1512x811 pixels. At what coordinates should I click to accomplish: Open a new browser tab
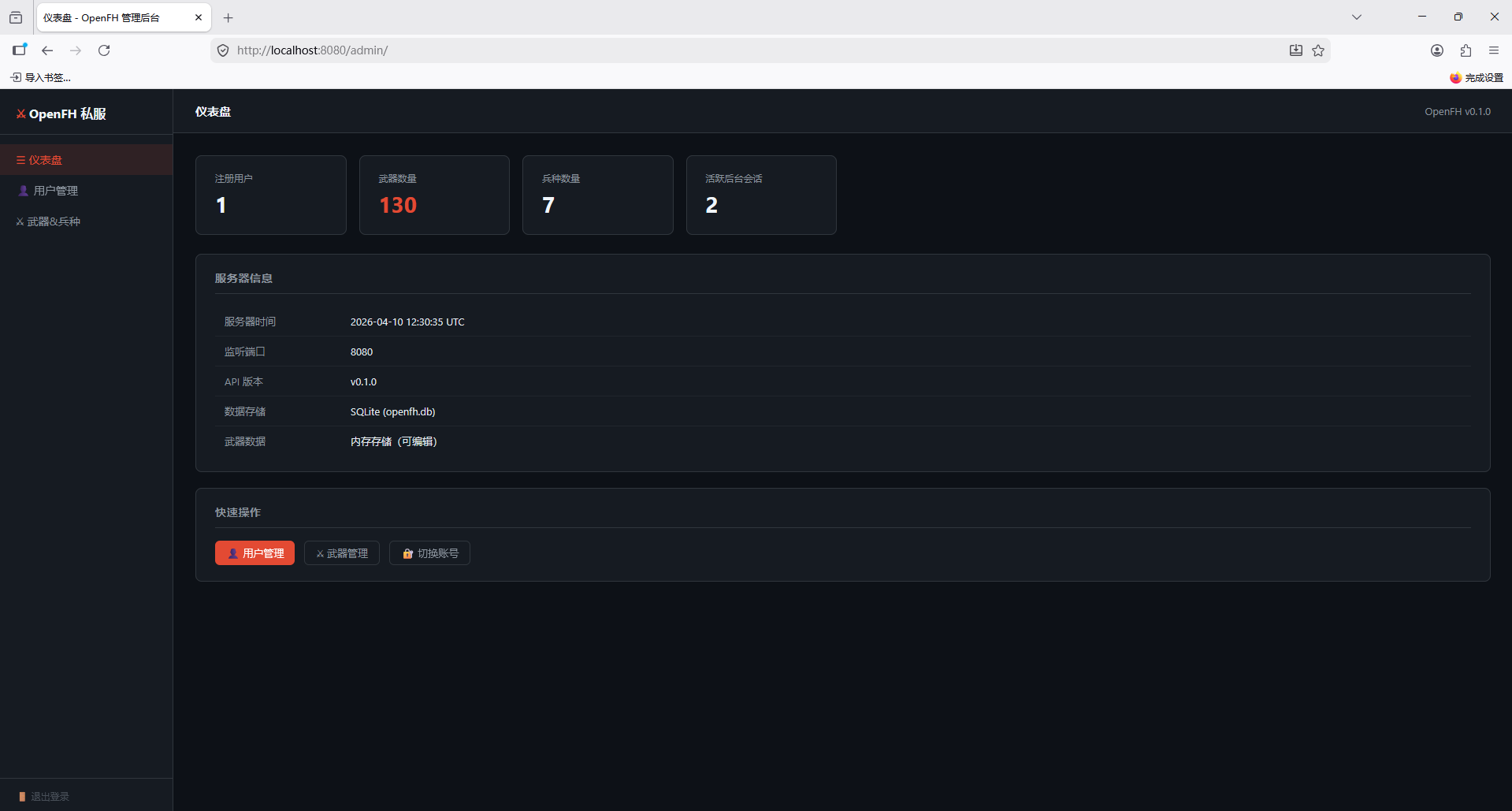(x=228, y=17)
